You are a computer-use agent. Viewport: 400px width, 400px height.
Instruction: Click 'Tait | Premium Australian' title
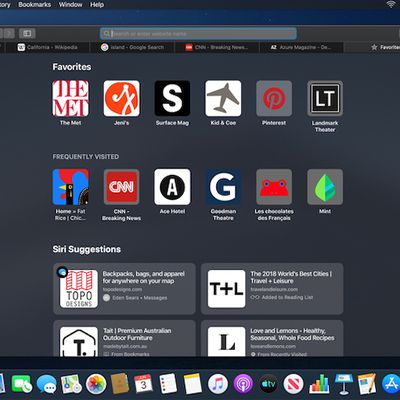point(137,334)
